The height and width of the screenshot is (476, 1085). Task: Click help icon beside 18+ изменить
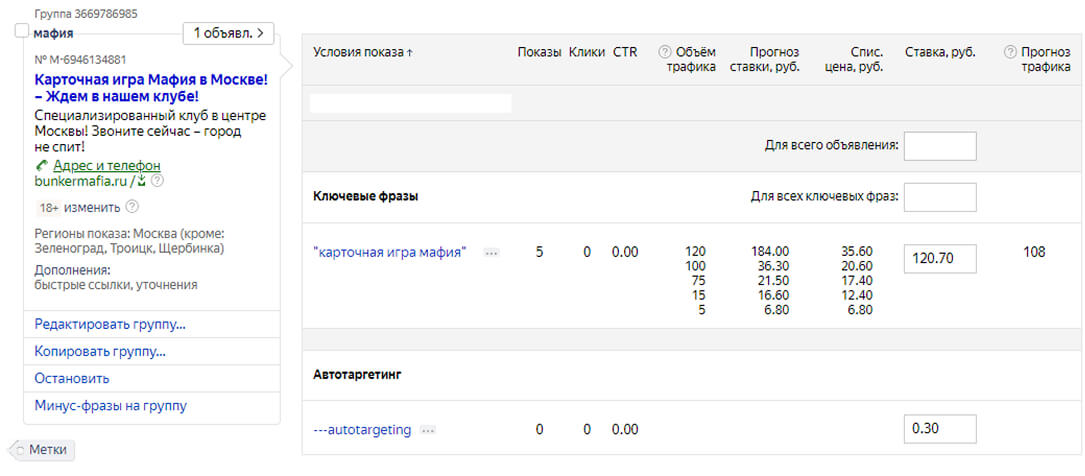click(x=132, y=207)
